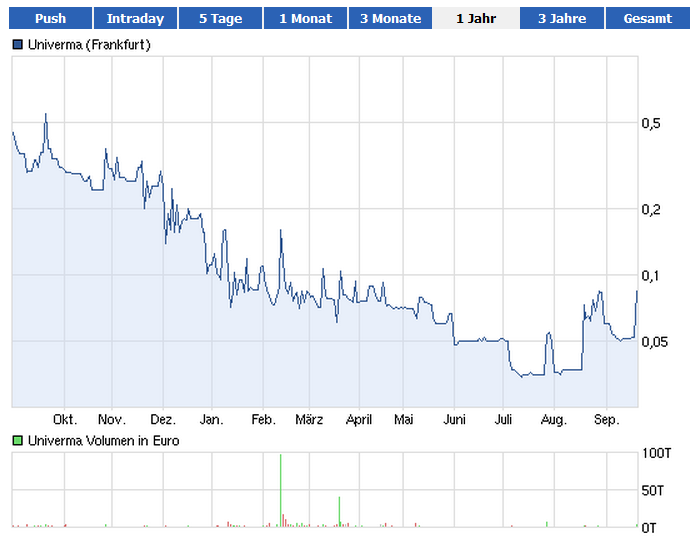Show the Gesamt full history tab
700x541 pixels.
(x=647, y=18)
